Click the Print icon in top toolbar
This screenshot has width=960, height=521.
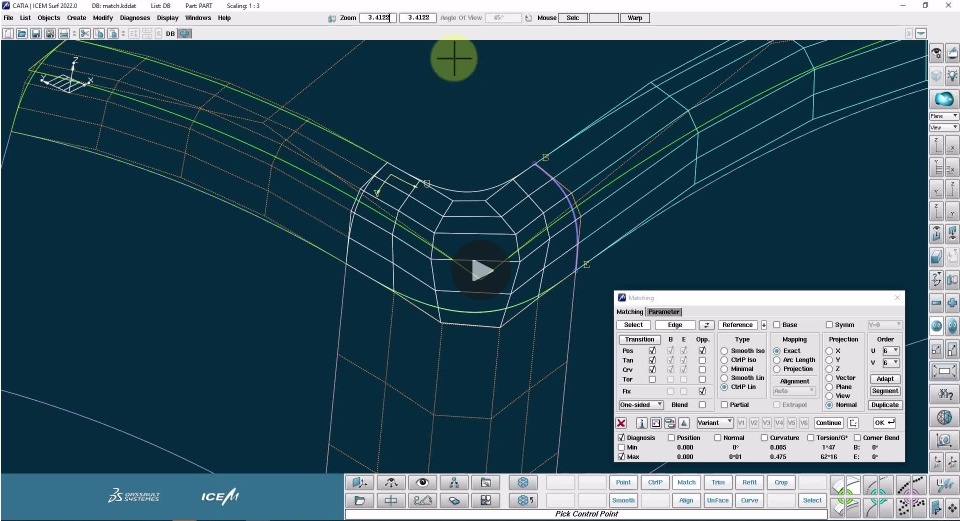pos(64,34)
